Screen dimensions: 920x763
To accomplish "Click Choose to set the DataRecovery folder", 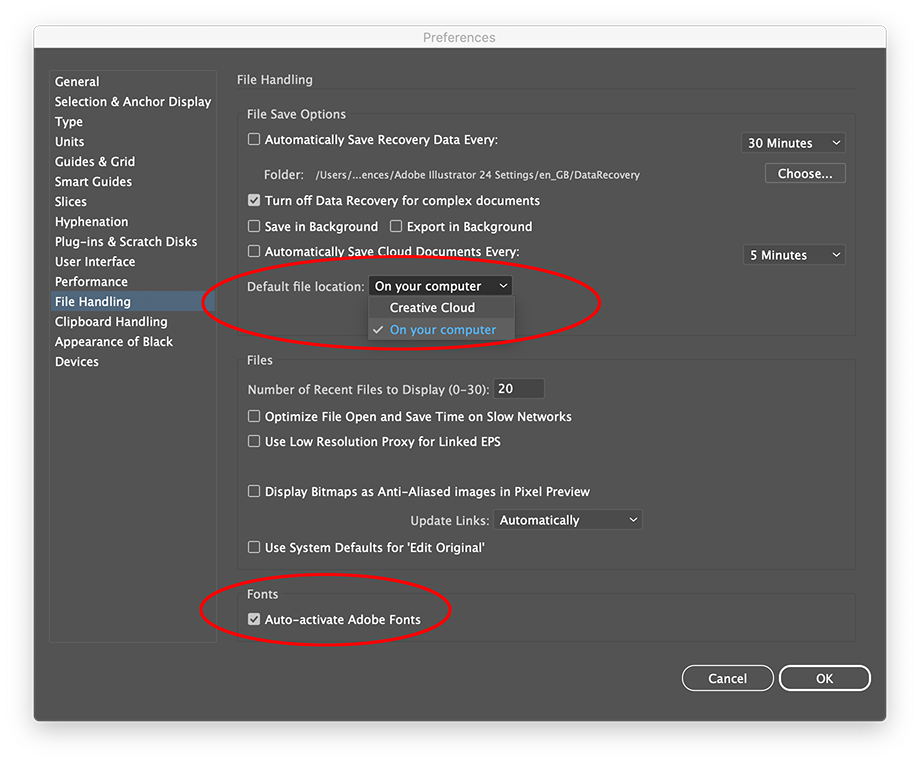I will pos(804,172).
